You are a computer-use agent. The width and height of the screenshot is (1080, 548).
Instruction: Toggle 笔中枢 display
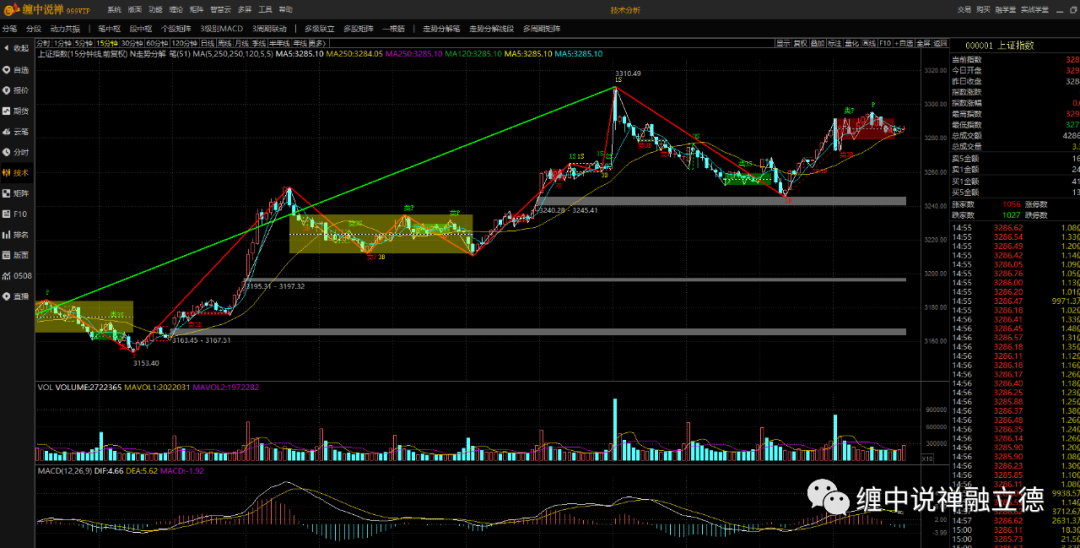[109, 29]
